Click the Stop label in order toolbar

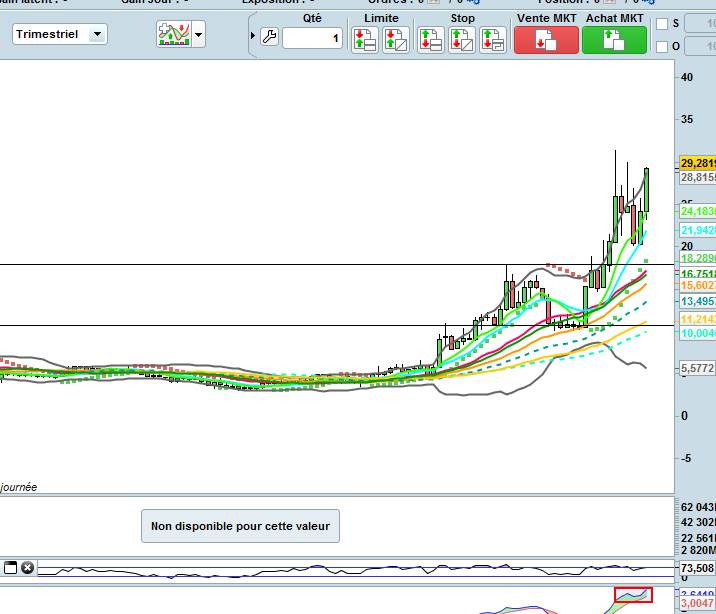(463, 18)
